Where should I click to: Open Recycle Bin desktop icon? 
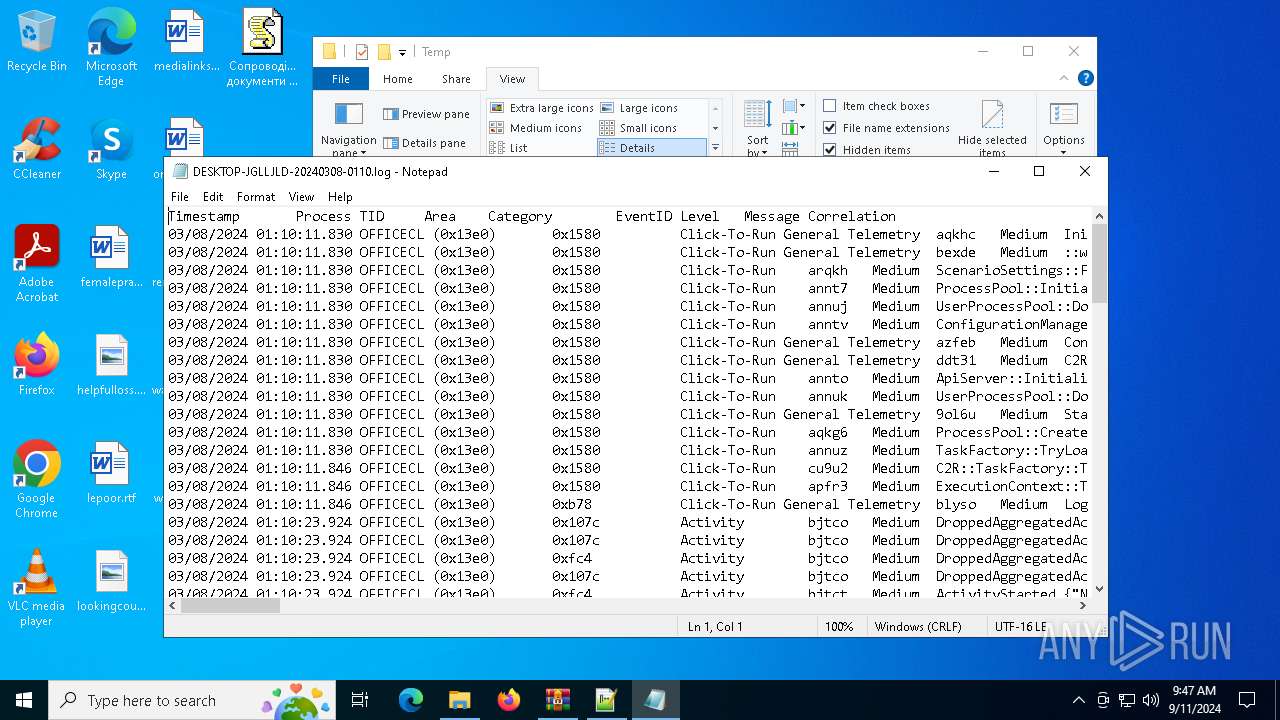click(37, 42)
